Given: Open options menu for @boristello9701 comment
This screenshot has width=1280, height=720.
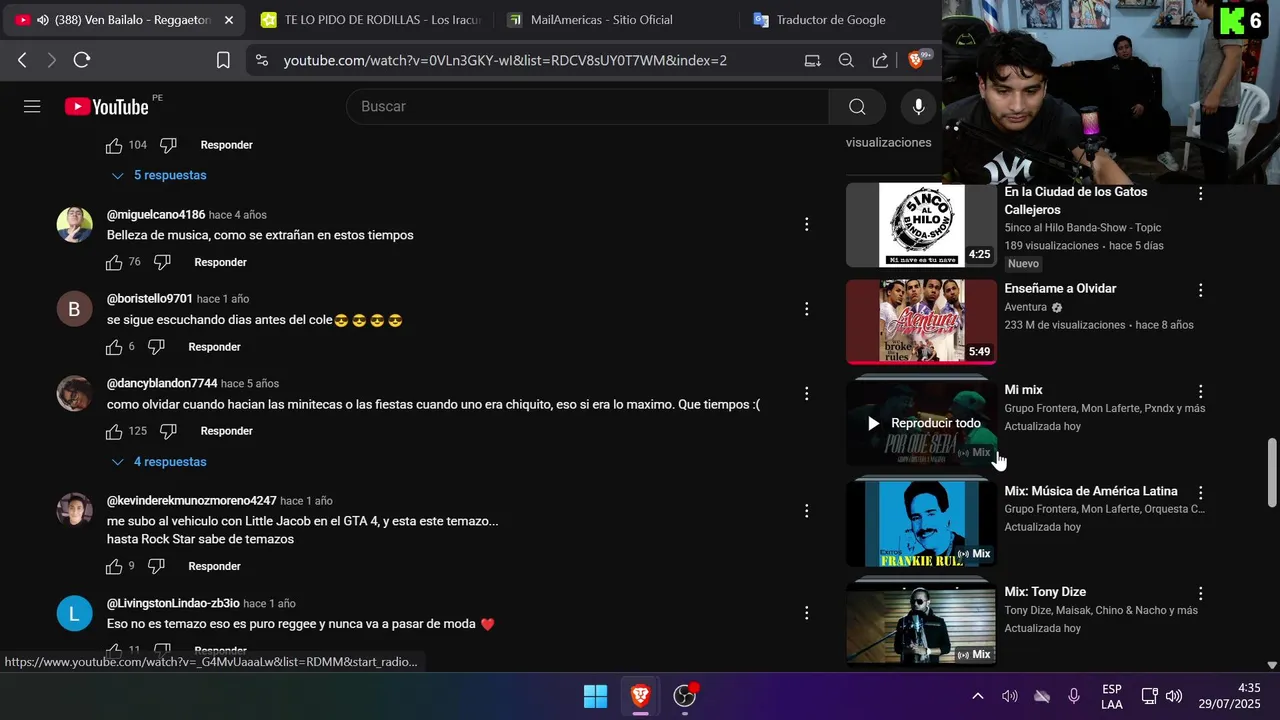Looking at the screenshot, I should coord(806,309).
